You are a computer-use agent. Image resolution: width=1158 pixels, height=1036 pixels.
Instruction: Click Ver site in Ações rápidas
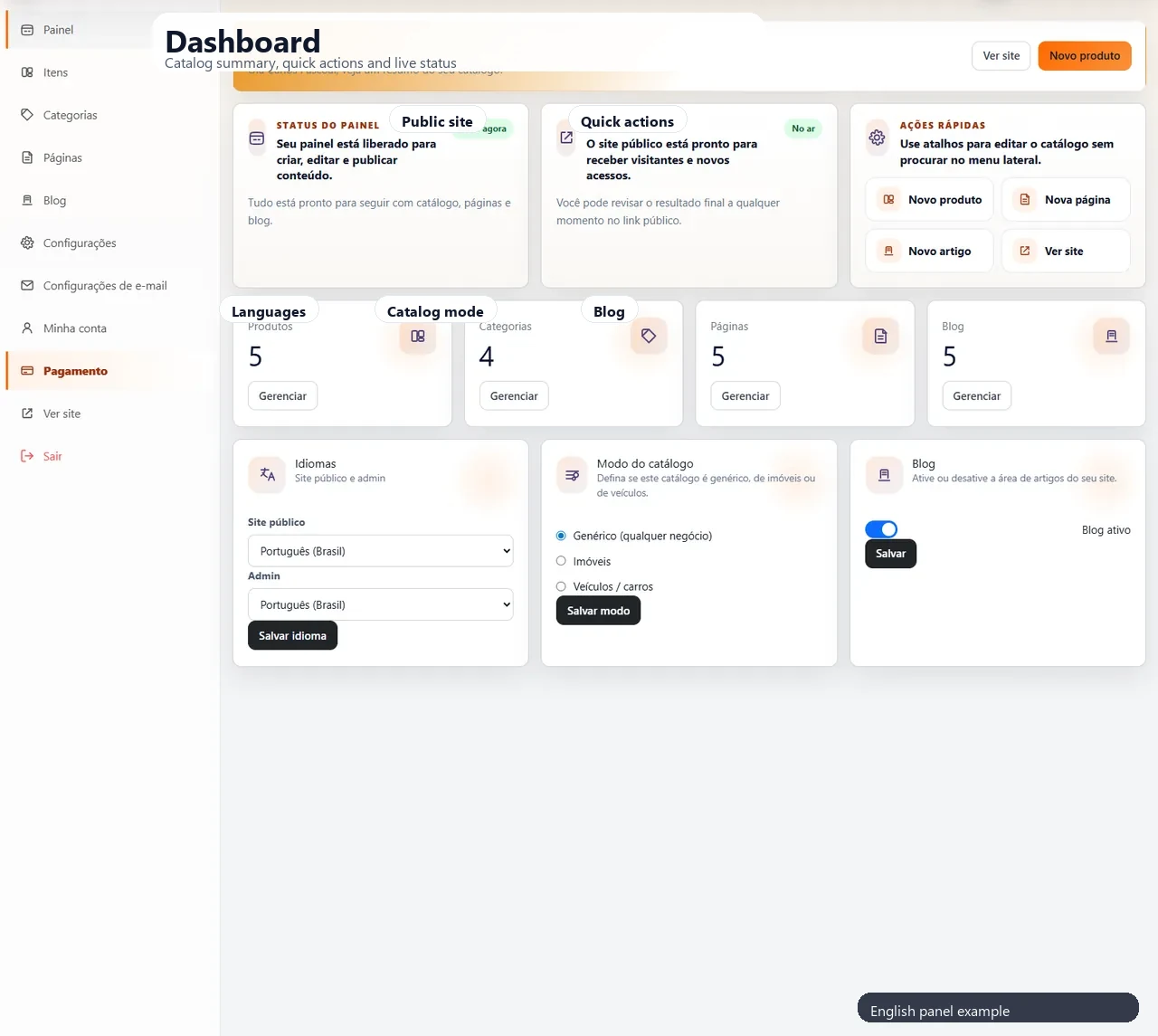click(1066, 251)
